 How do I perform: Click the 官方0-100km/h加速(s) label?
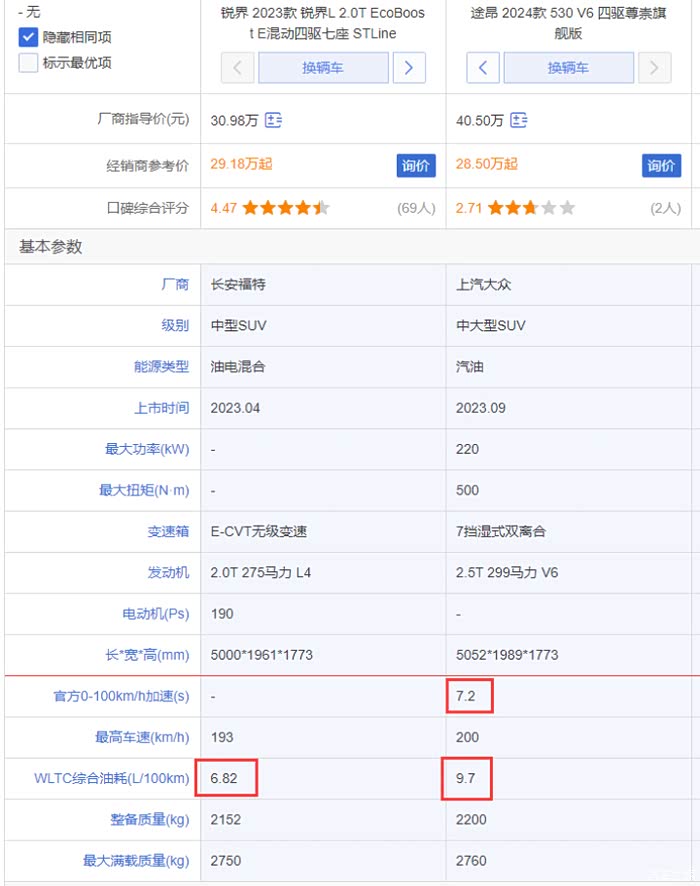click(121, 696)
